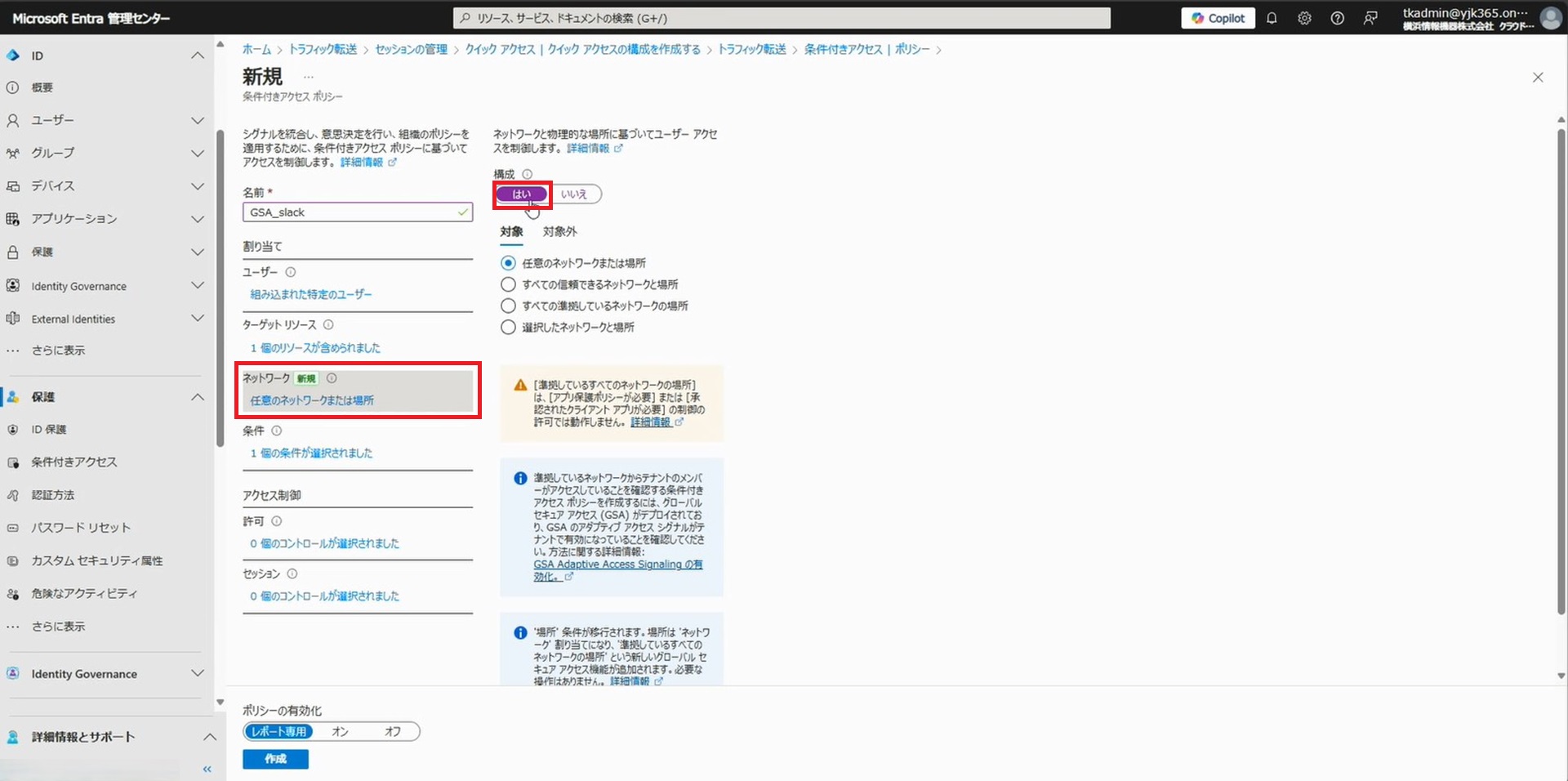The height and width of the screenshot is (781, 1568).
Task: Switch to the 対象 tab
Action: pyautogui.click(x=512, y=232)
